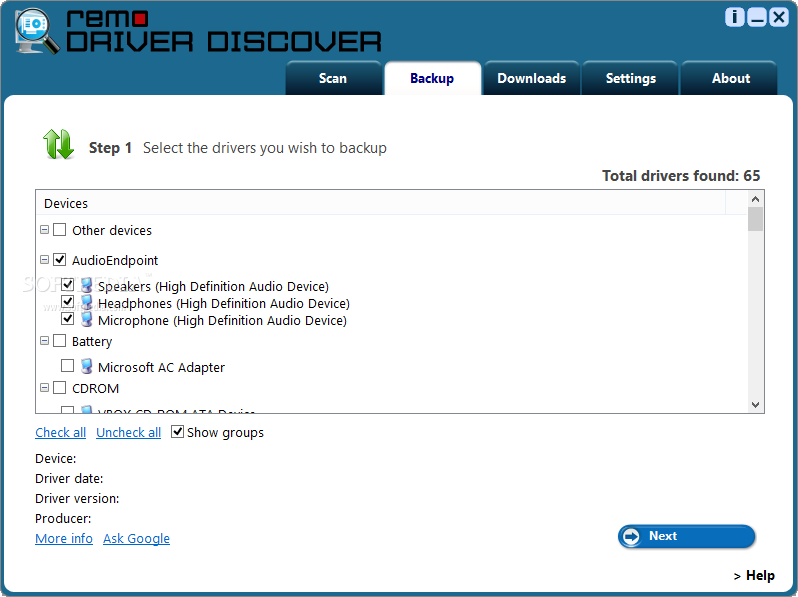798x597 pixels.
Task: Check the Other devices group checkbox
Action: coord(60,230)
